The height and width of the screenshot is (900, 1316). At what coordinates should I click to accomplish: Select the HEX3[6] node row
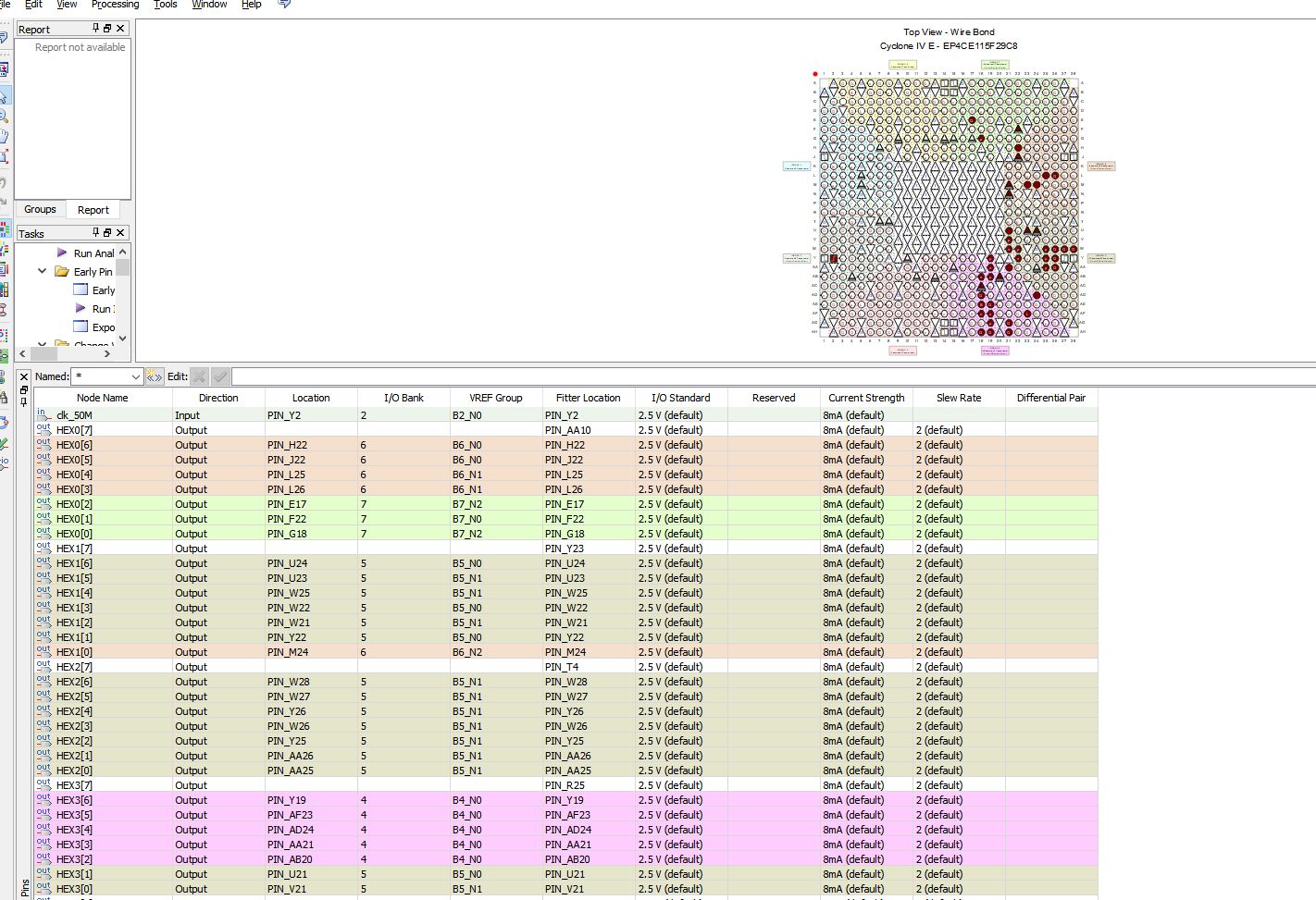tap(566, 800)
